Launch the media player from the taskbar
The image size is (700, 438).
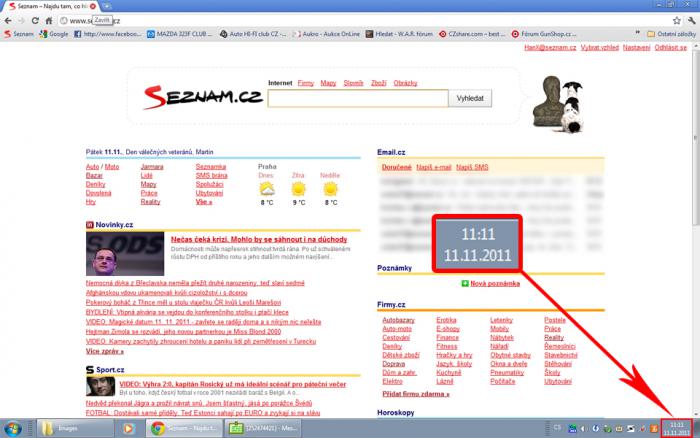coord(128,428)
